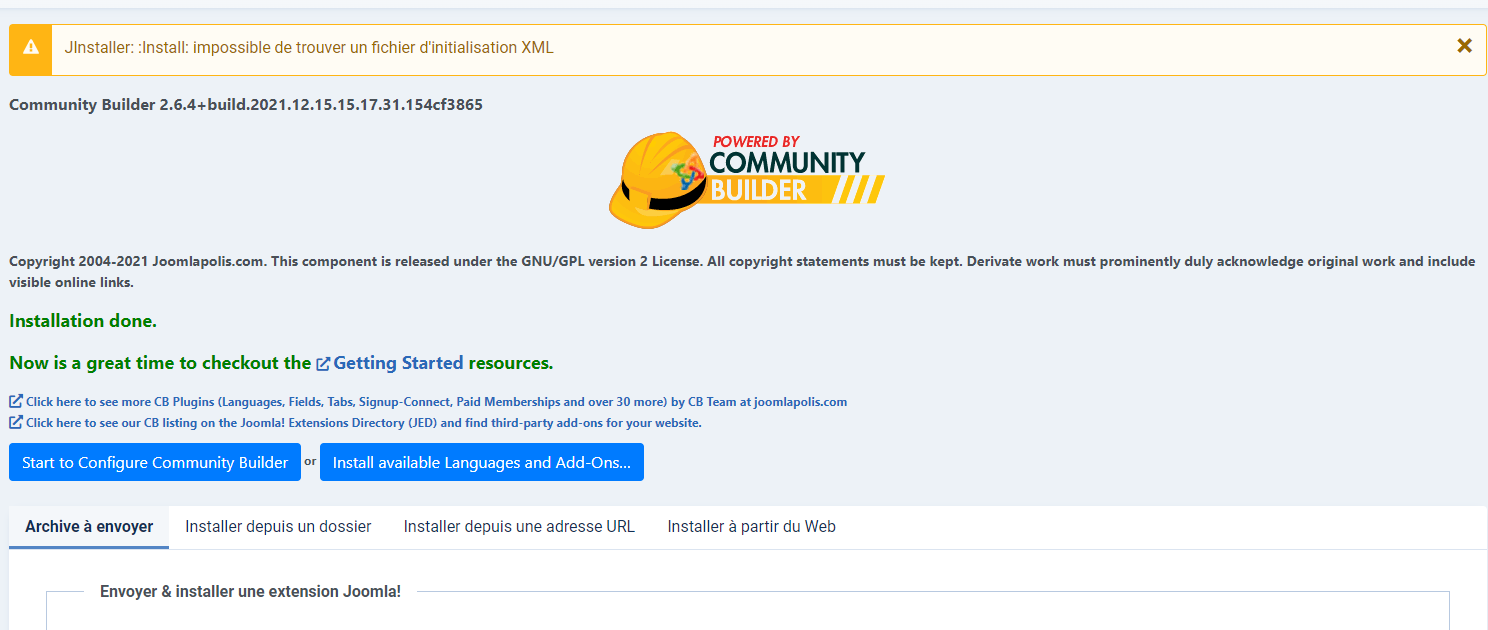Viewport: 1488px width, 630px height.
Task: Open the Installer depuis une adresse URL tab
Action: (x=519, y=527)
